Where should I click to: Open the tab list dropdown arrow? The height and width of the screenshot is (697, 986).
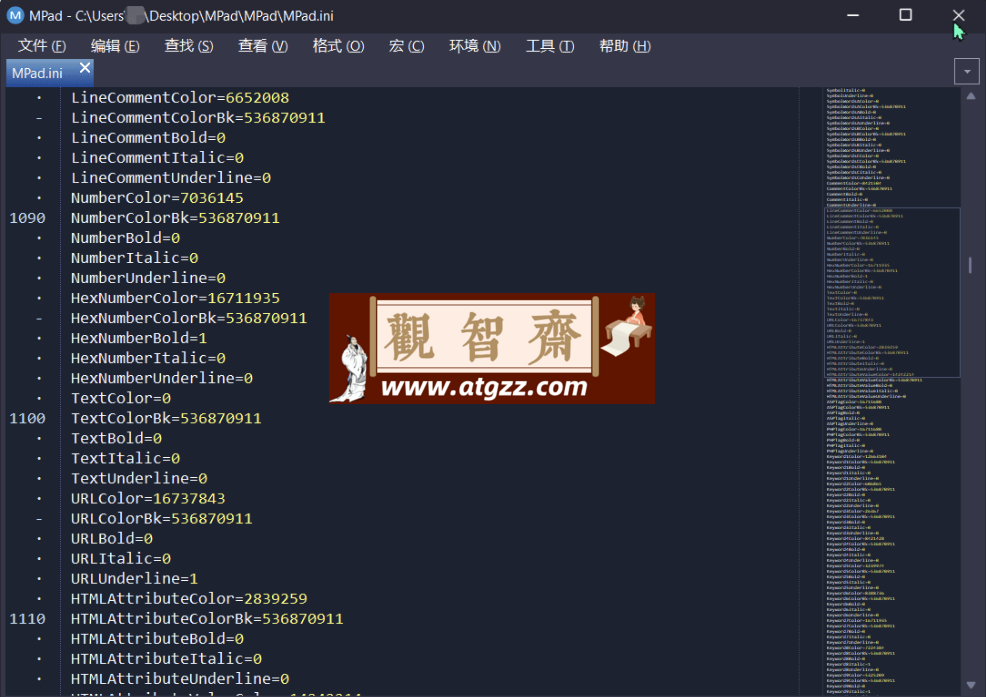967,72
